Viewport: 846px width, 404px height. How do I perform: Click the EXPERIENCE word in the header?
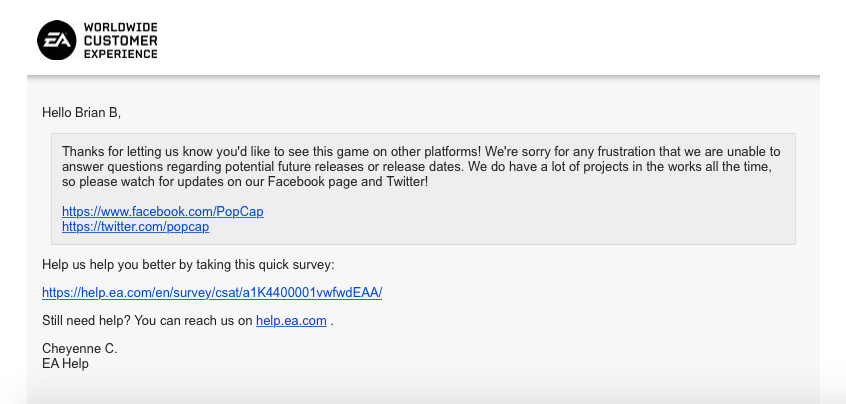(120, 53)
